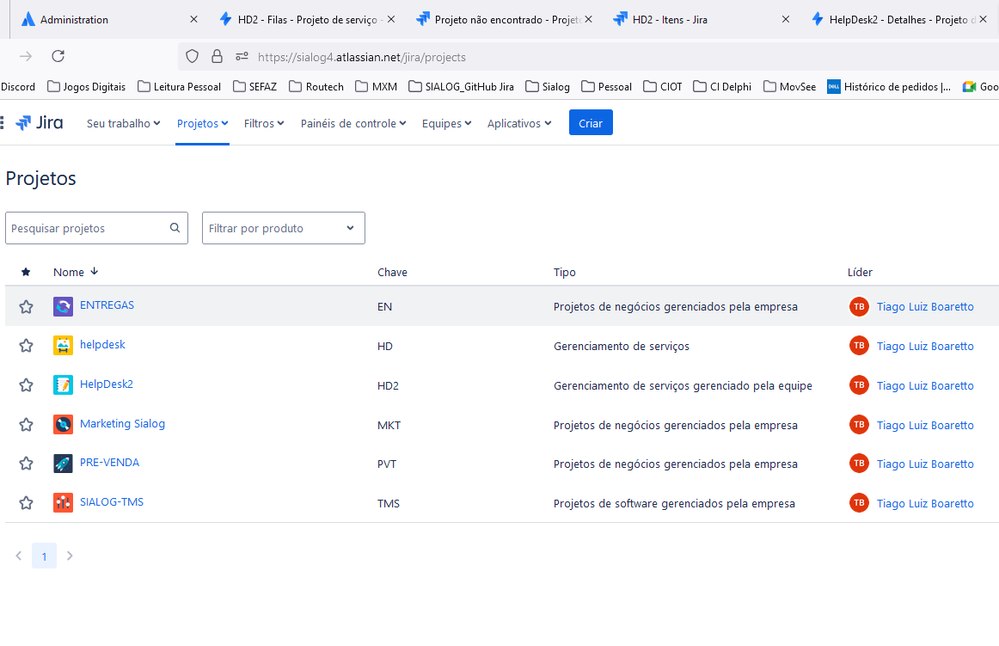999x646 pixels.
Task: Open the SIALOG_GitHub Jira bookmark folder
Action: point(461,87)
